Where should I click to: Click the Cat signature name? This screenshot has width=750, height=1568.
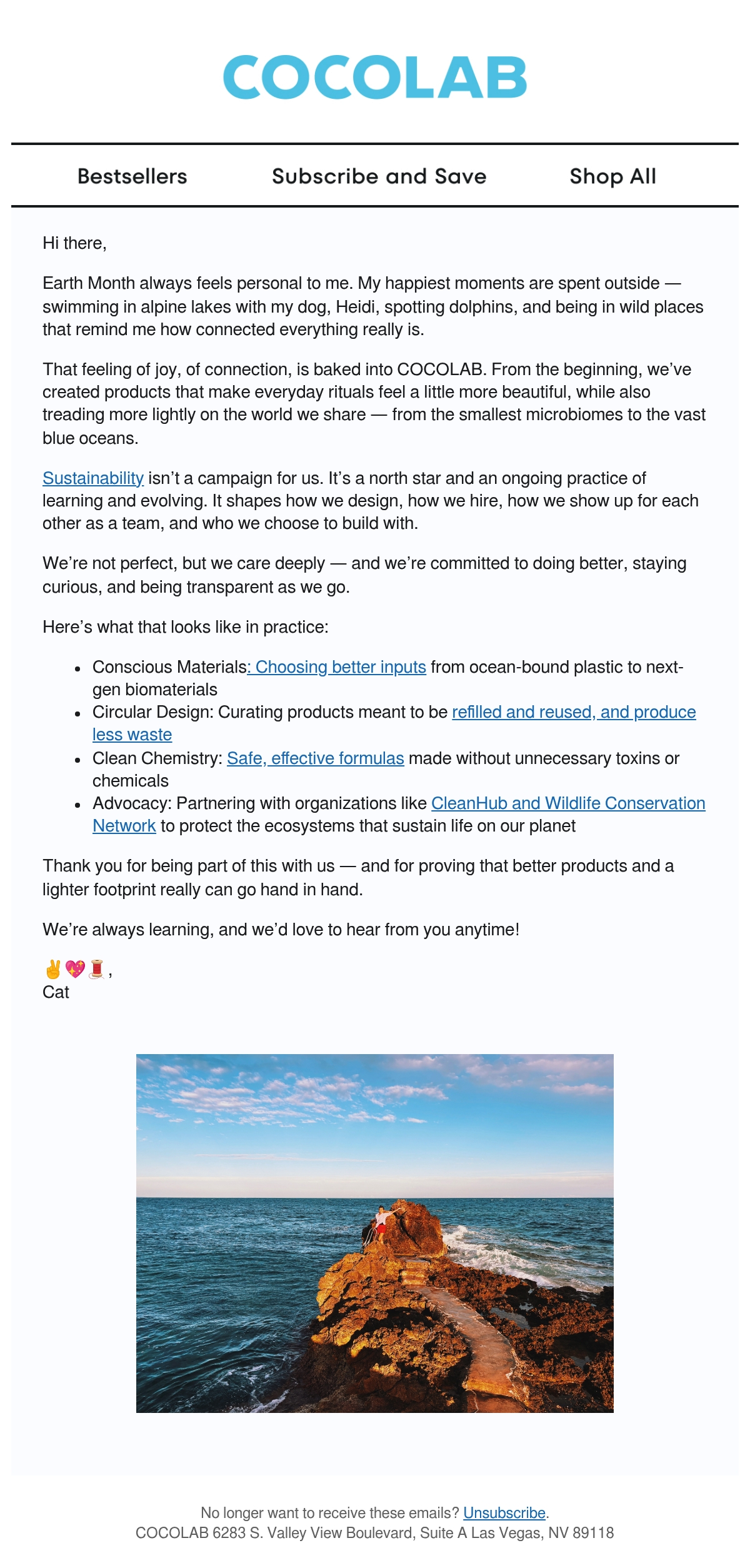coord(56,992)
